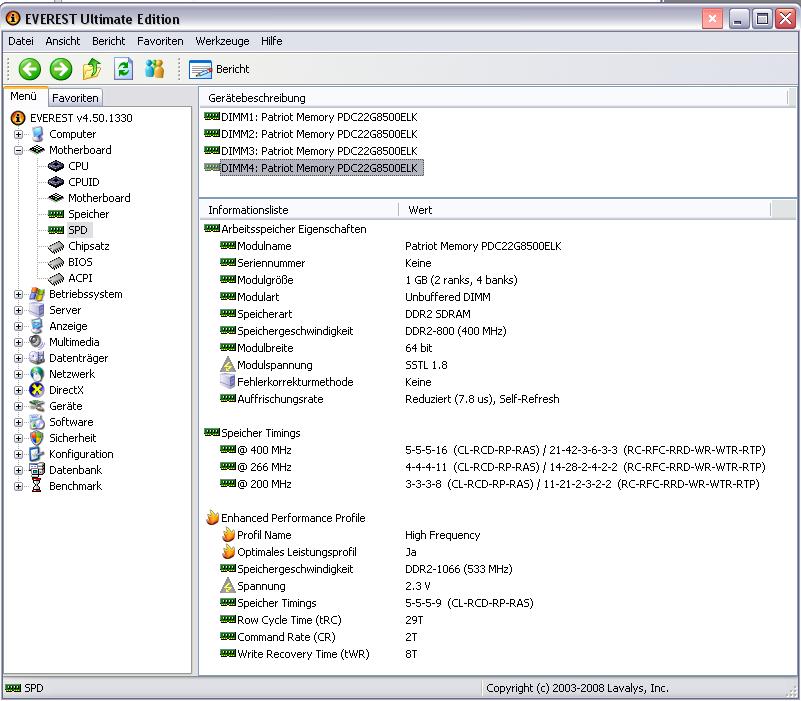This screenshot has height=701, width=801.
Task: Click the Gerätebeschreibung column header
Action: [x=493, y=98]
